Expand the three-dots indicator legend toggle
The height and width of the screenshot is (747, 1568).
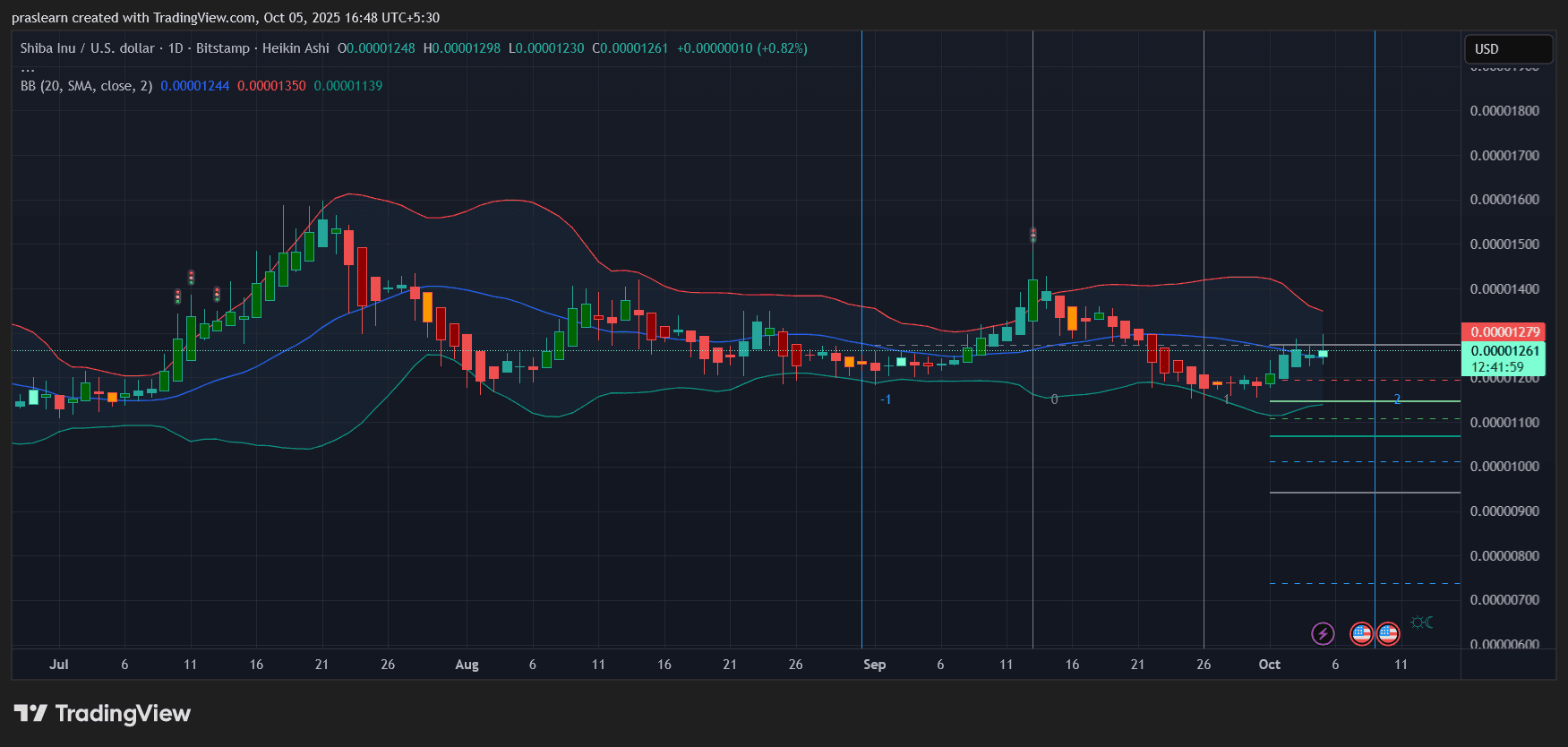tap(28, 68)
